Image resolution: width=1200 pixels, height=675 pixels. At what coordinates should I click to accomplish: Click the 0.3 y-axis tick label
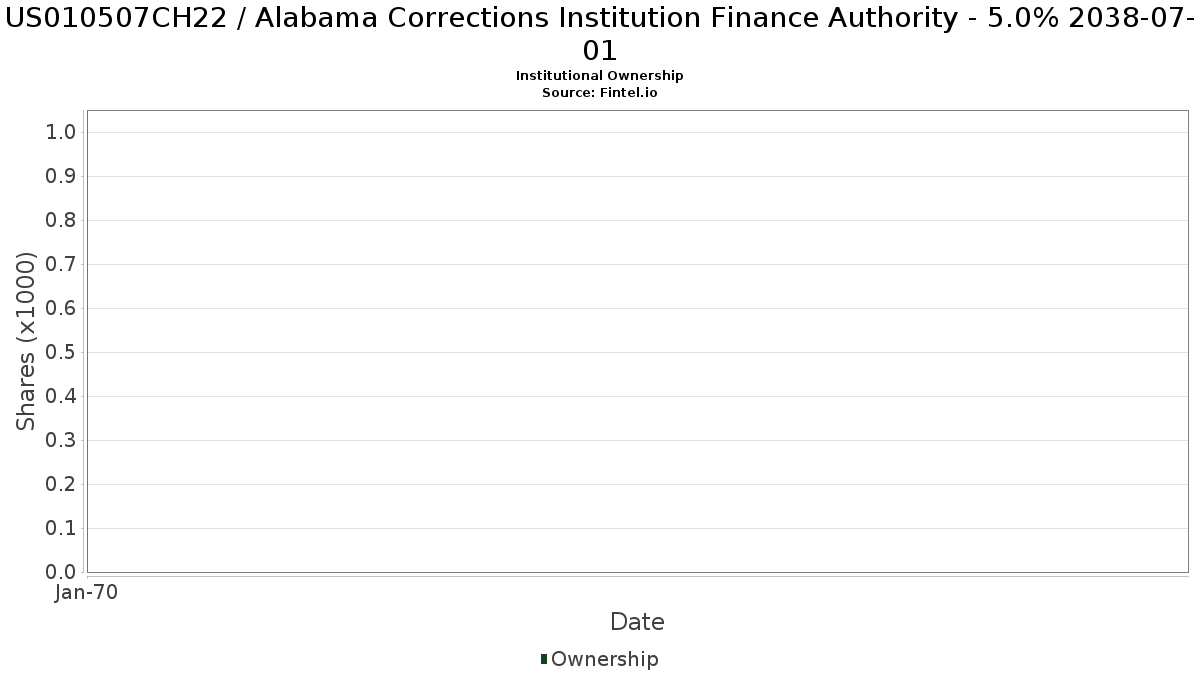[x=62, y=441]
